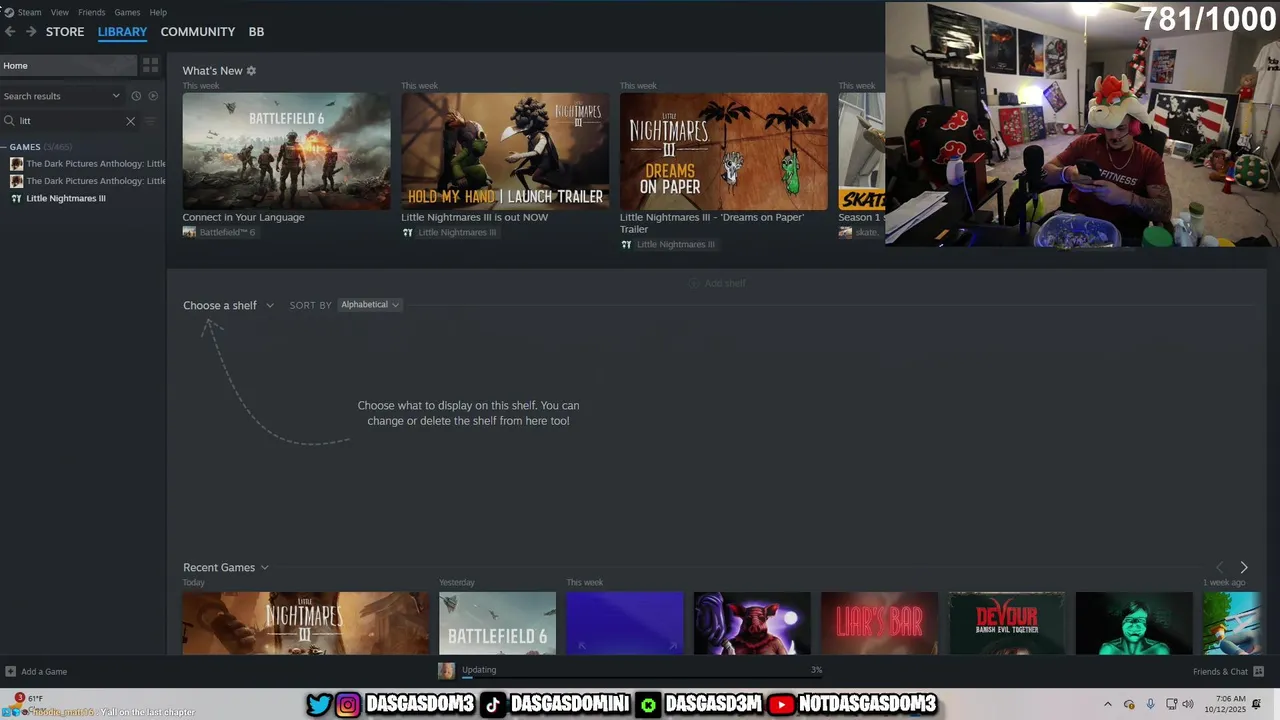
Task: Open What's New settings gear
Action: [x=251, y=71]
